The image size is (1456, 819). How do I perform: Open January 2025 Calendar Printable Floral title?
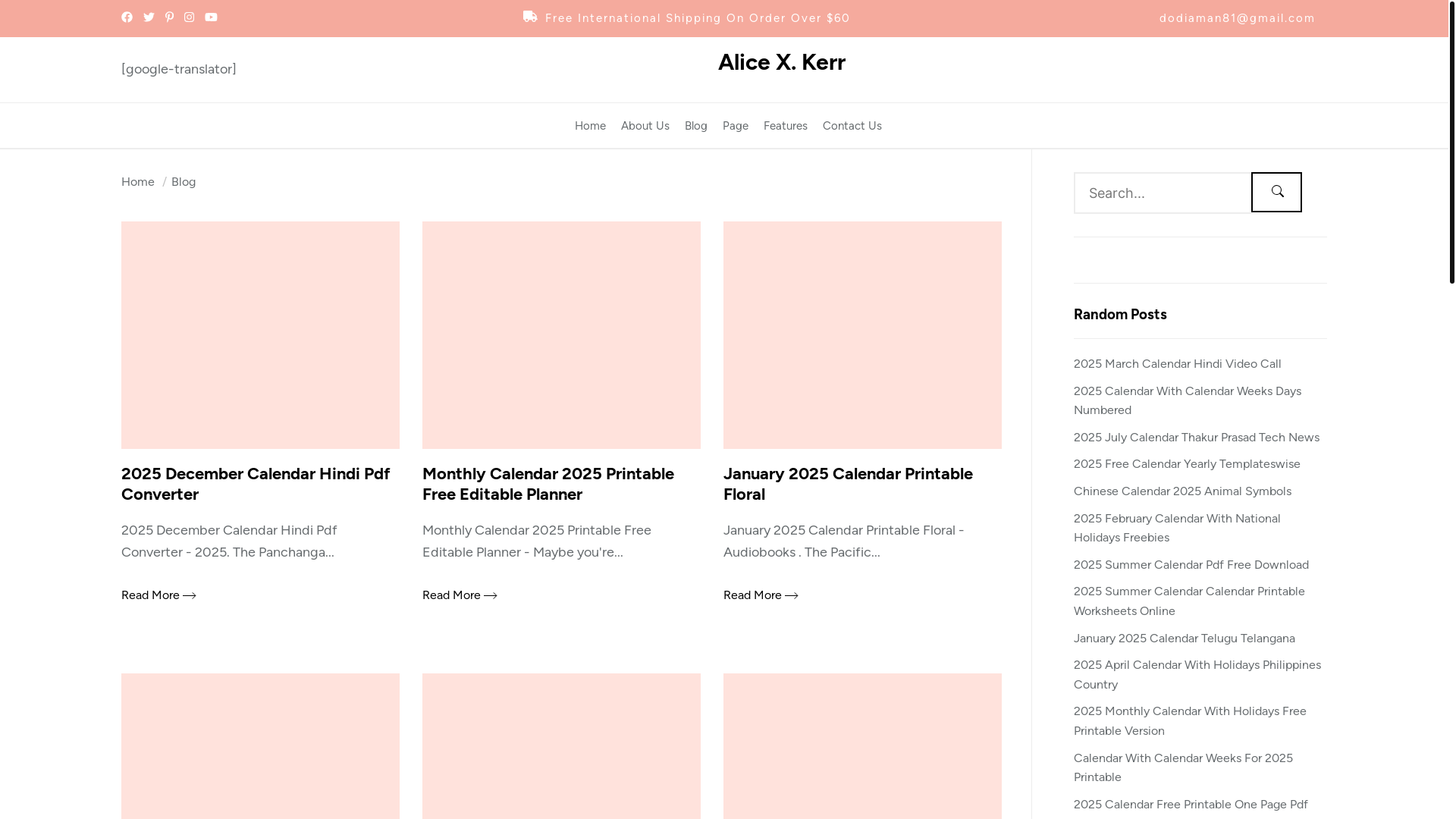click(848, 484)
